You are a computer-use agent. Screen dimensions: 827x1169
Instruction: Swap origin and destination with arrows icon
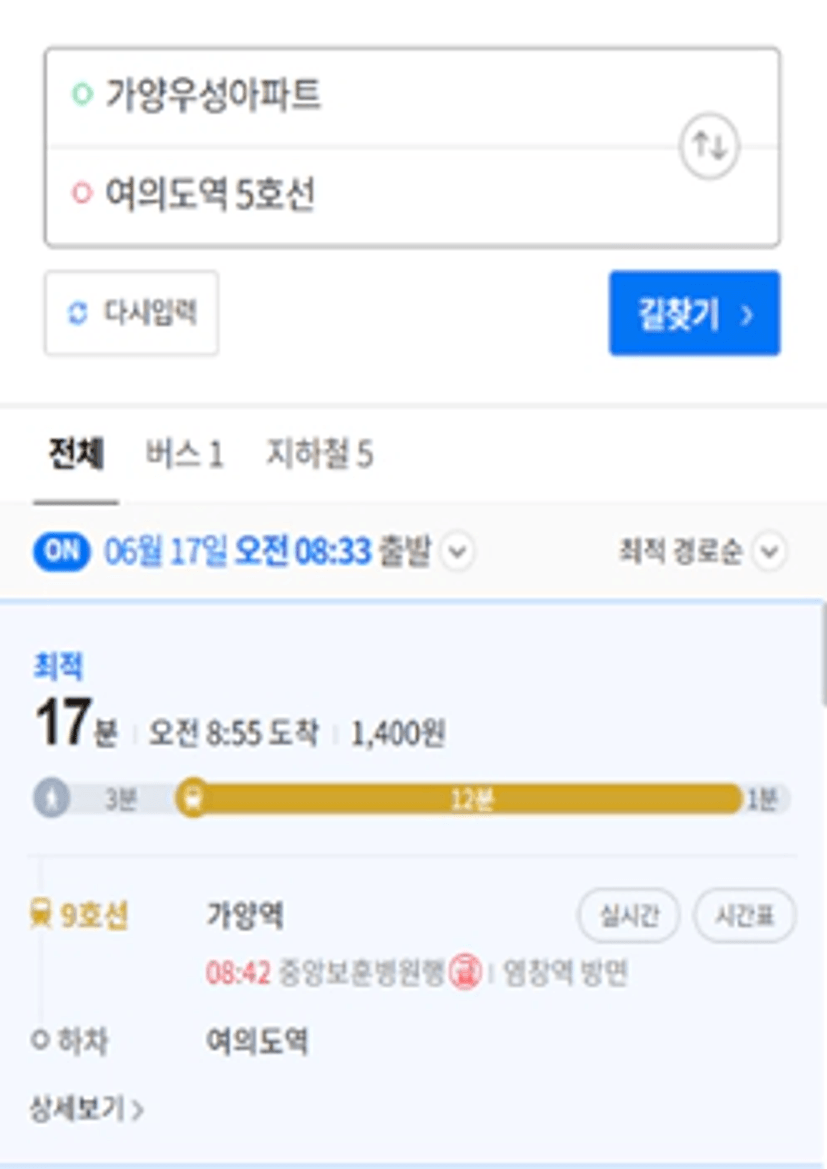coord(708,146)
